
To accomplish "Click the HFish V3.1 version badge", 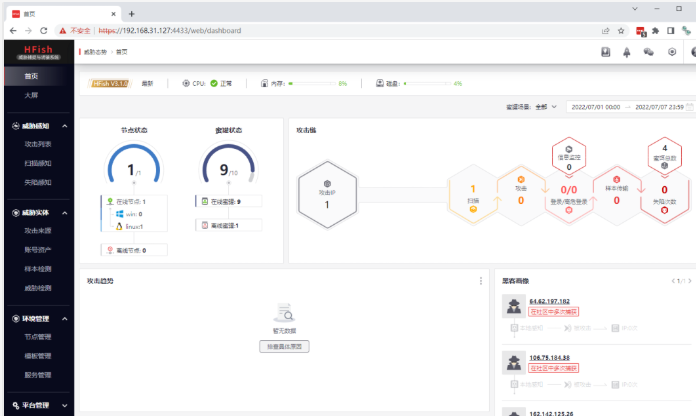I will tap(110, 83).
